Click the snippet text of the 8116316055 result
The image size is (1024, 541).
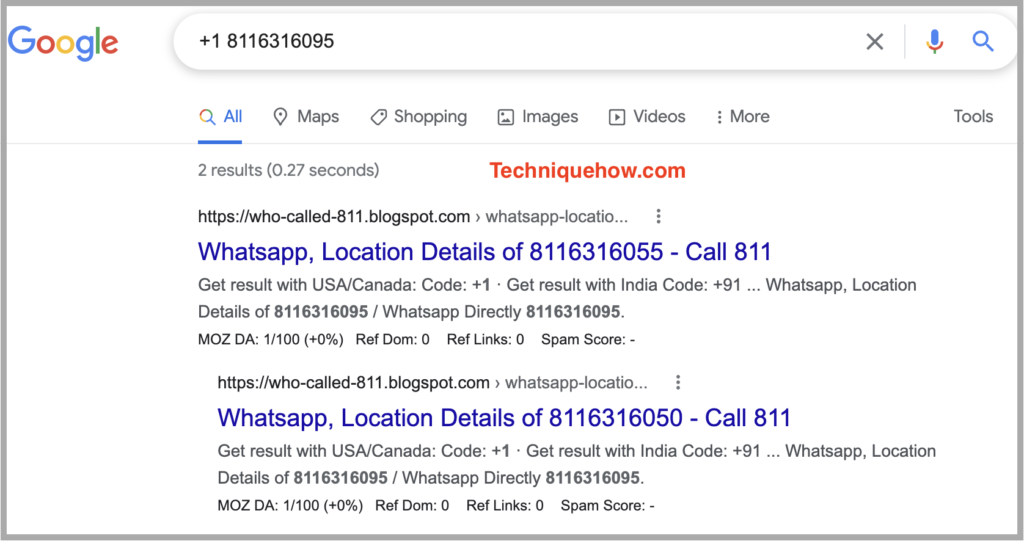click(557, 298)
